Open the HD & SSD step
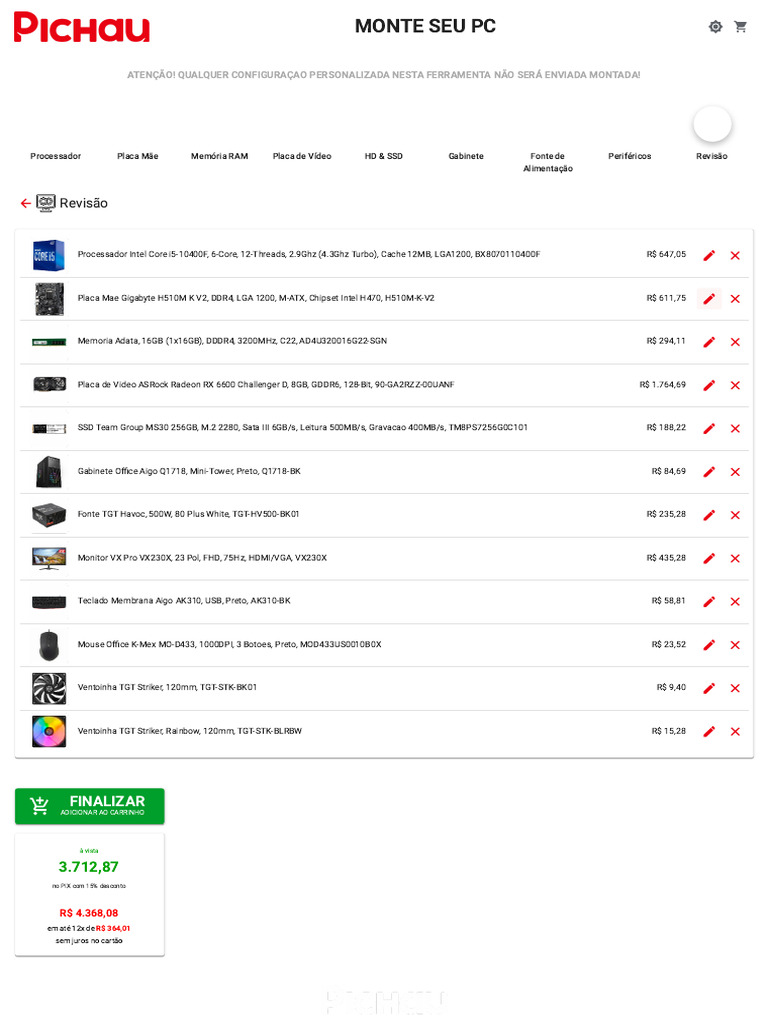The width and height of the screenshot is (768, 1024). point(383,156)
